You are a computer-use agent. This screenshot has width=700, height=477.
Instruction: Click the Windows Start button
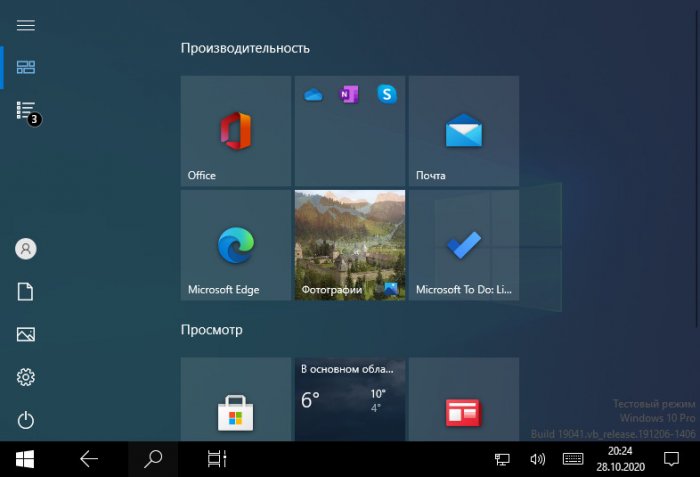[25, 459]
